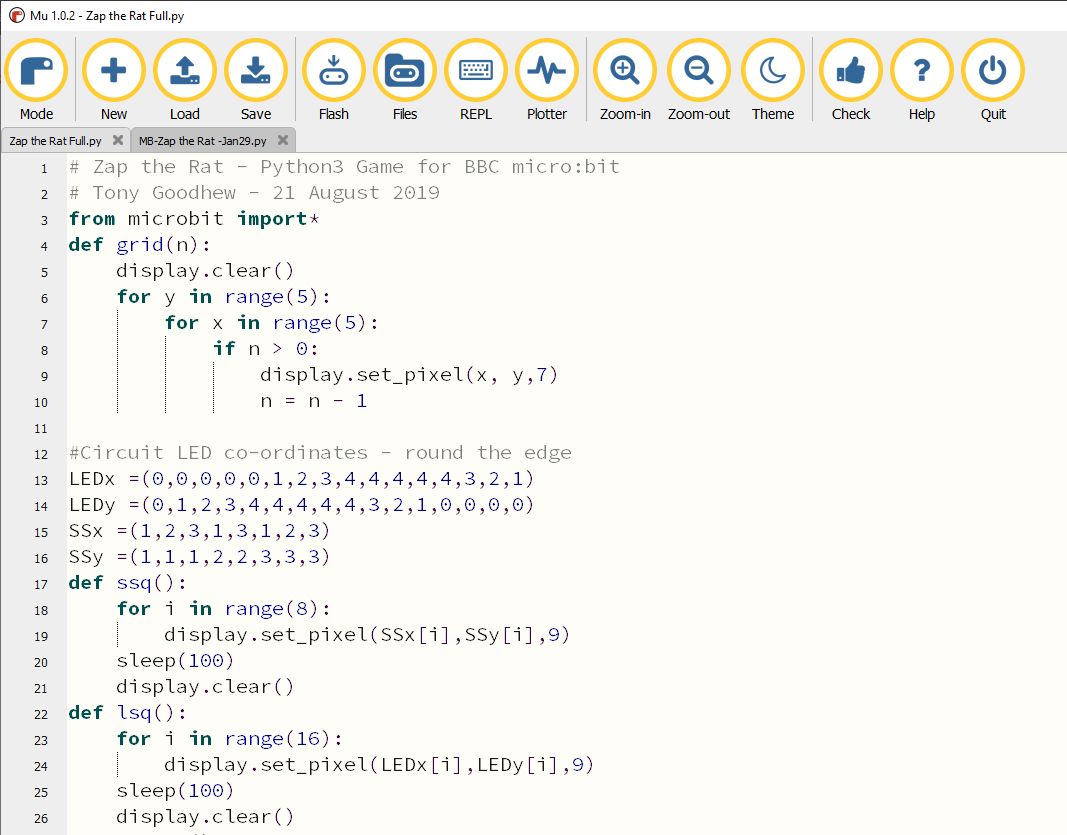The image size is (1067, 835).
Task: Place cursor on the def grid(n) line
Action: 140,245
